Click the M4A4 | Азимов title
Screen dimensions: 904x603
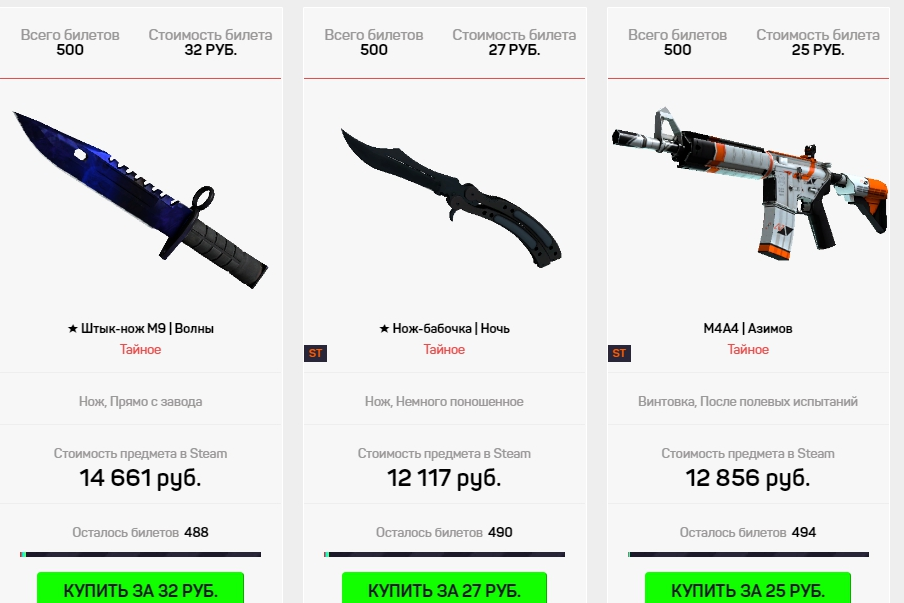(x=748, y=329)
